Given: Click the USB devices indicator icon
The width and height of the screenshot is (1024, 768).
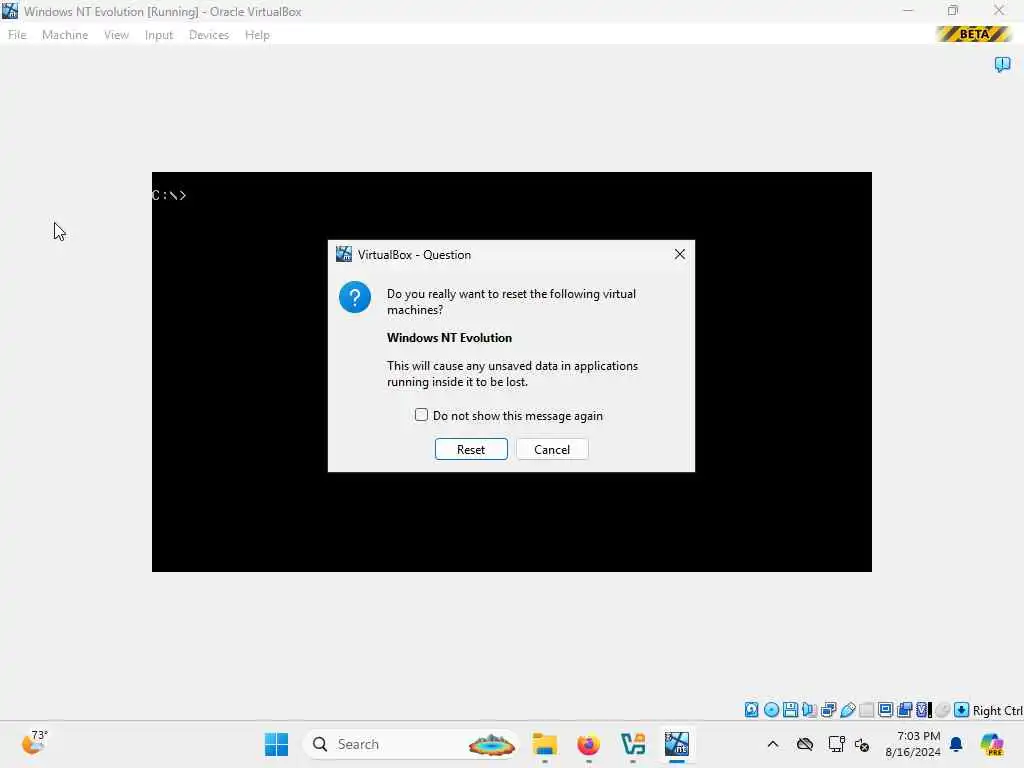Looking at the screenshot, I should click(x=848, y=710).
